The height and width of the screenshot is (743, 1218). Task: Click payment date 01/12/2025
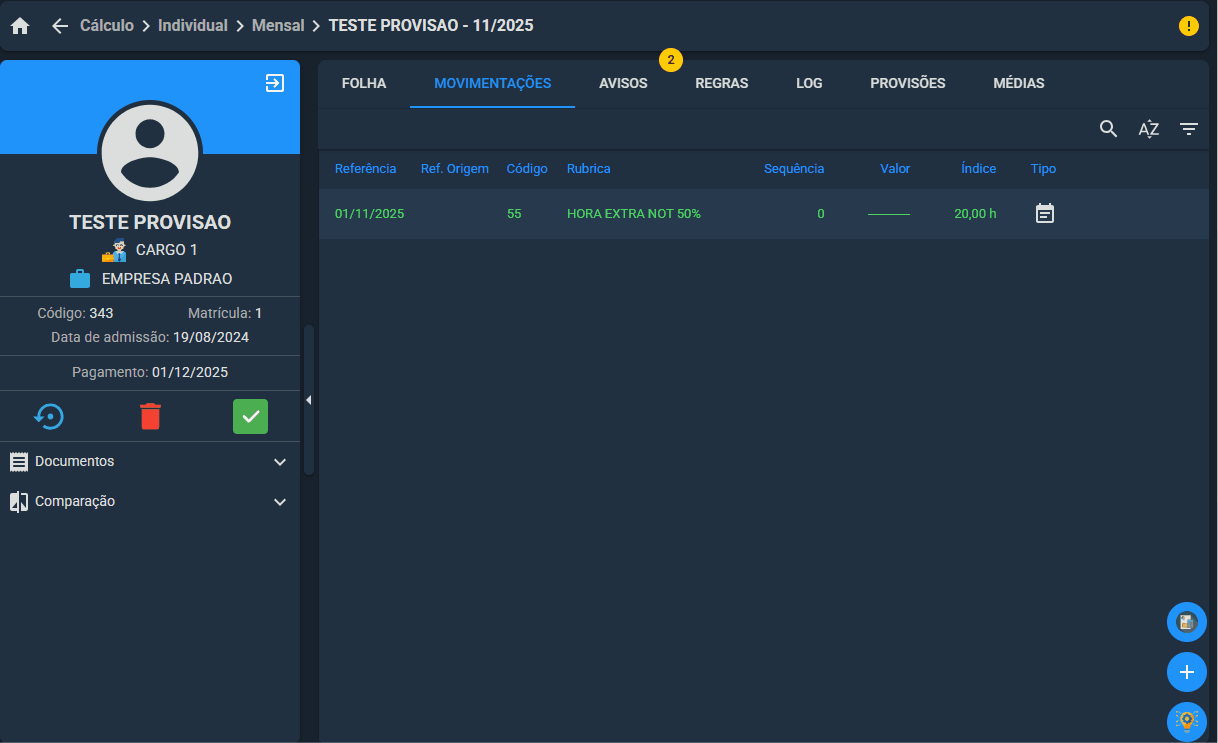(x=190, y=372)
